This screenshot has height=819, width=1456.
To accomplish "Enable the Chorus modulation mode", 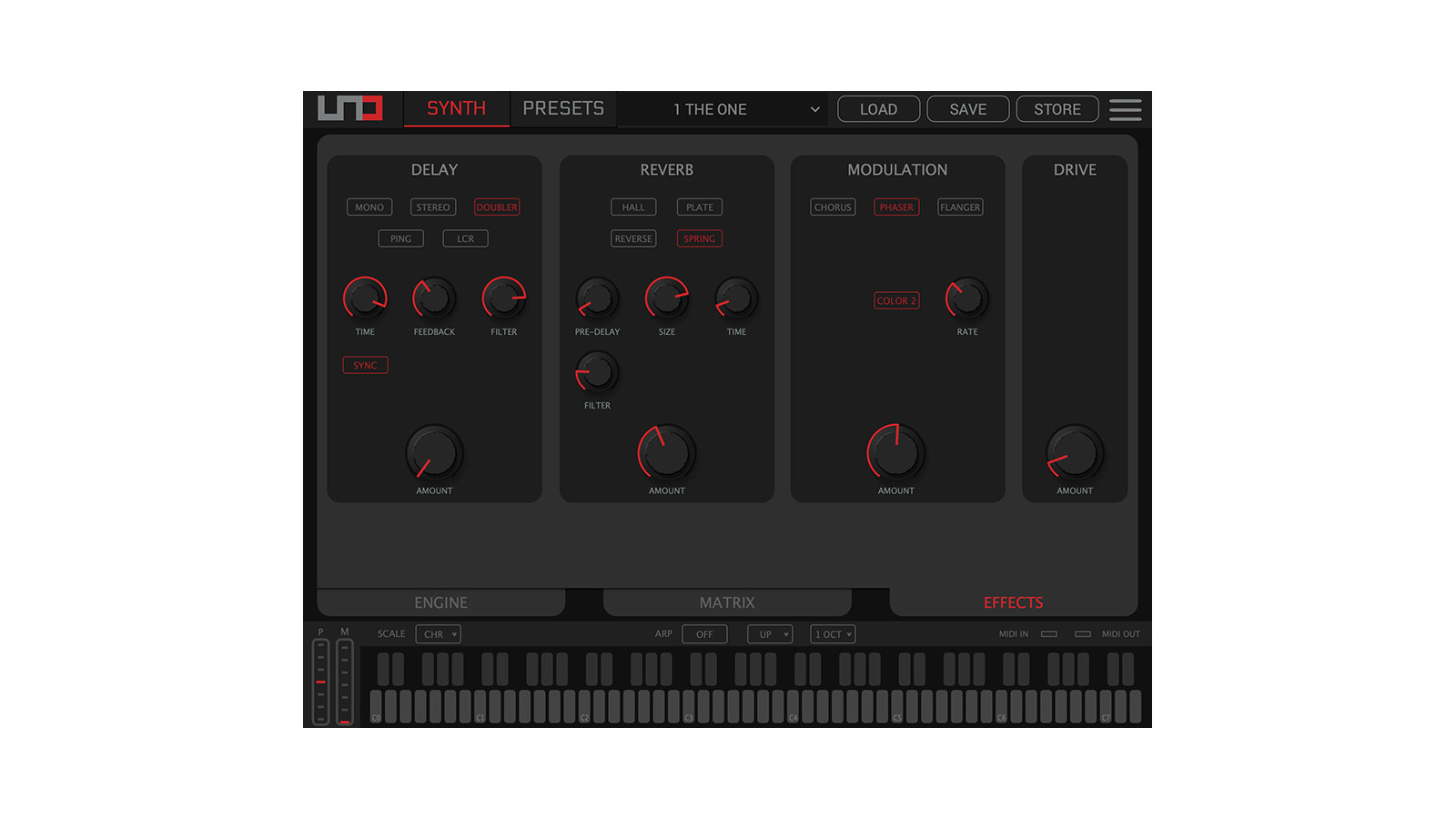I will pos(833,207).
